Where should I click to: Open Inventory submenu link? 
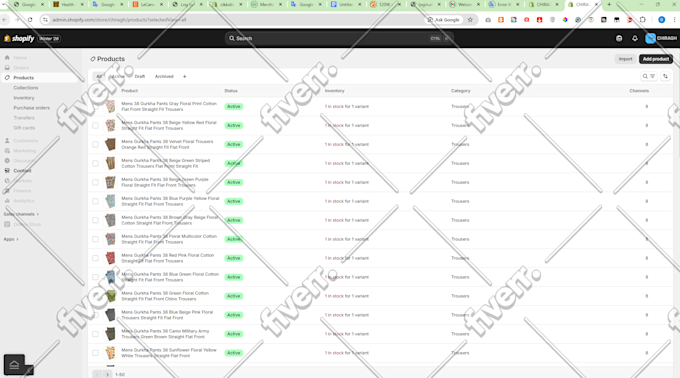[24, 98]
